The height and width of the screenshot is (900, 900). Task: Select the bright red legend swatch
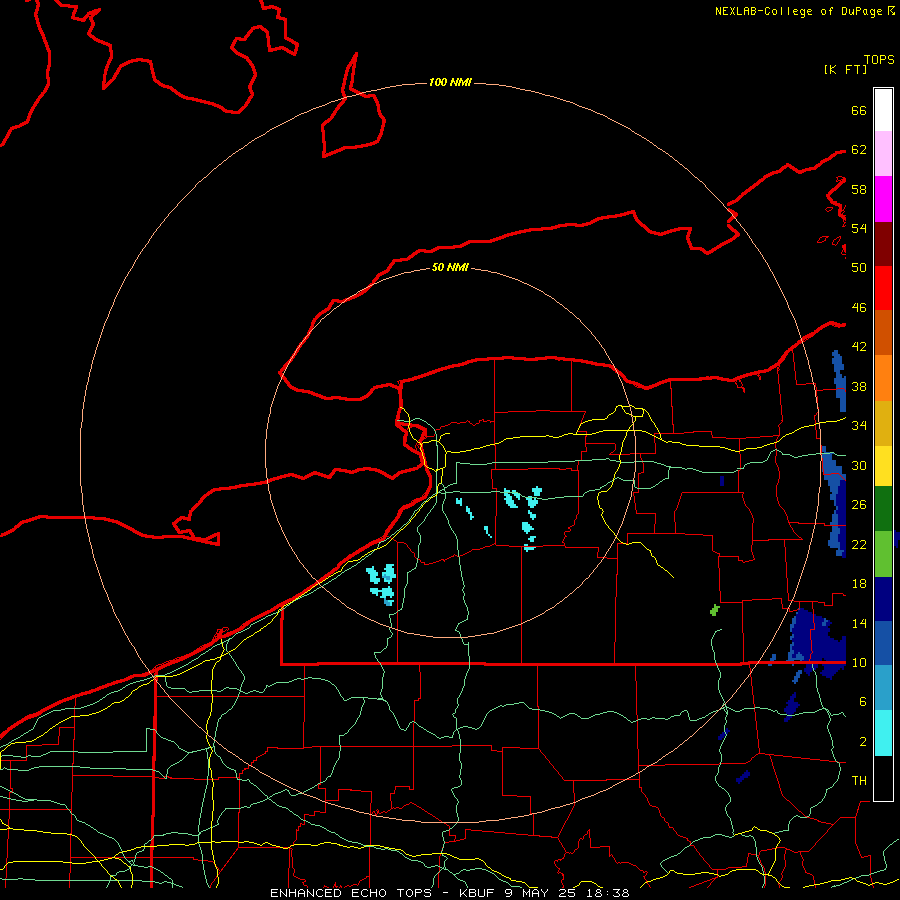[x=883, y=288]
